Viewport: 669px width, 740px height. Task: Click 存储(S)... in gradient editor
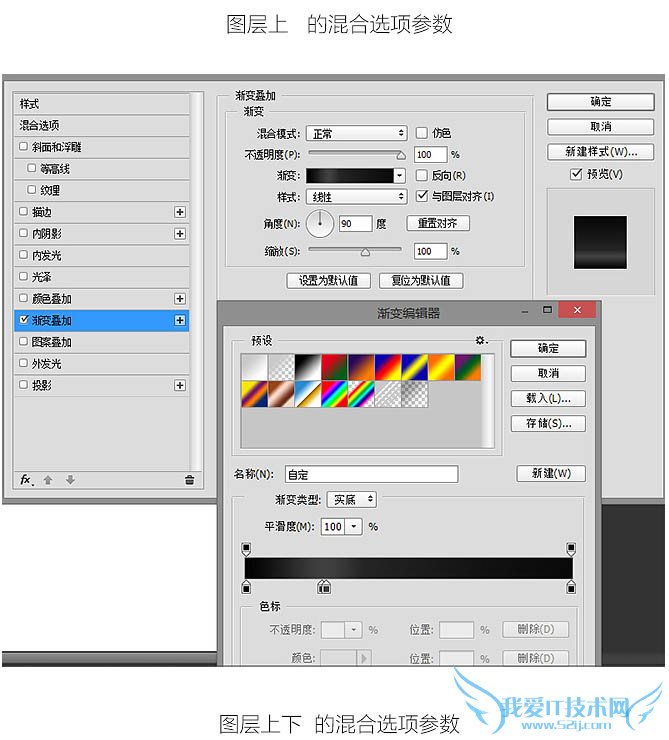pos(548,423)
